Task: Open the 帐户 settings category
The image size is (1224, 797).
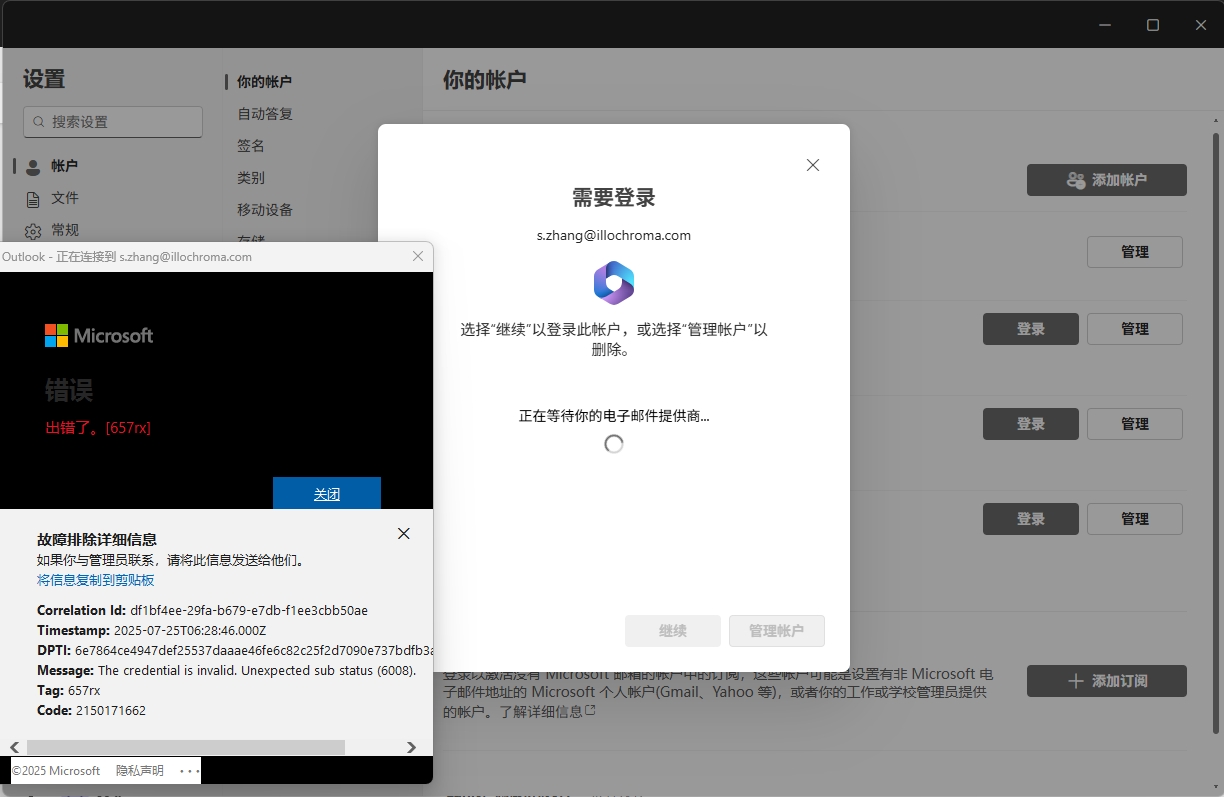Action: [x=64, y=166]
